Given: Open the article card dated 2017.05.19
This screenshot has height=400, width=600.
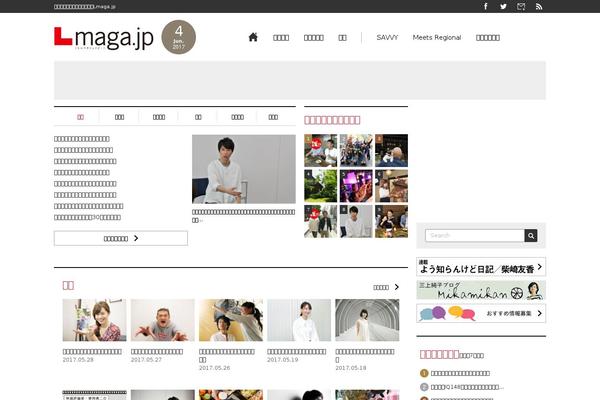Looking at the screenshot, I should (299, 331).
